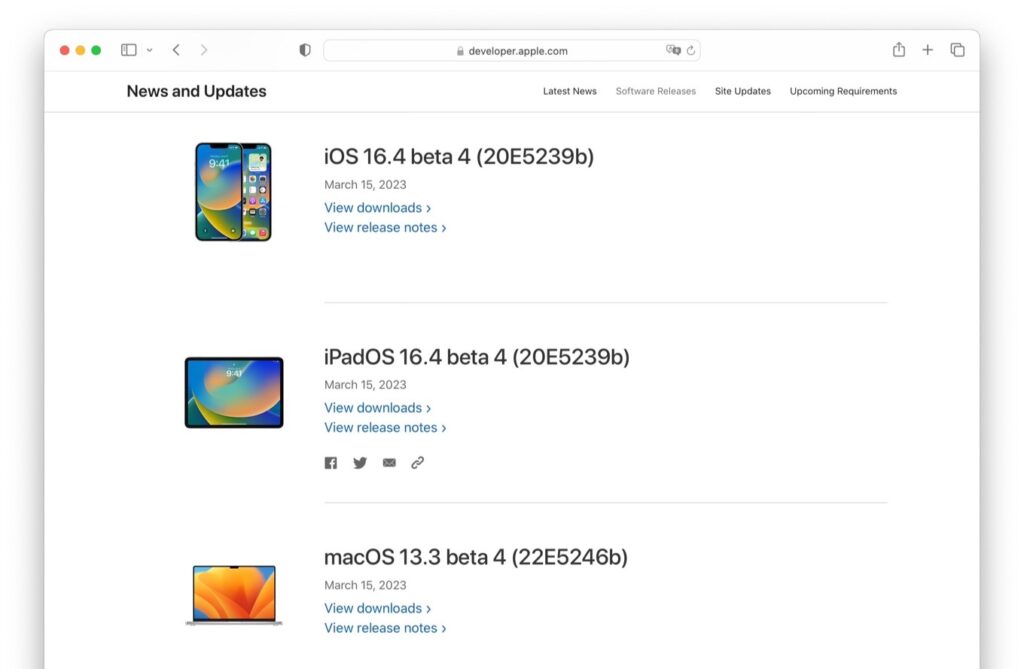The image size is (1024, 669).
Task: Open the translate icon in the address bar
Action: (673, 50)
